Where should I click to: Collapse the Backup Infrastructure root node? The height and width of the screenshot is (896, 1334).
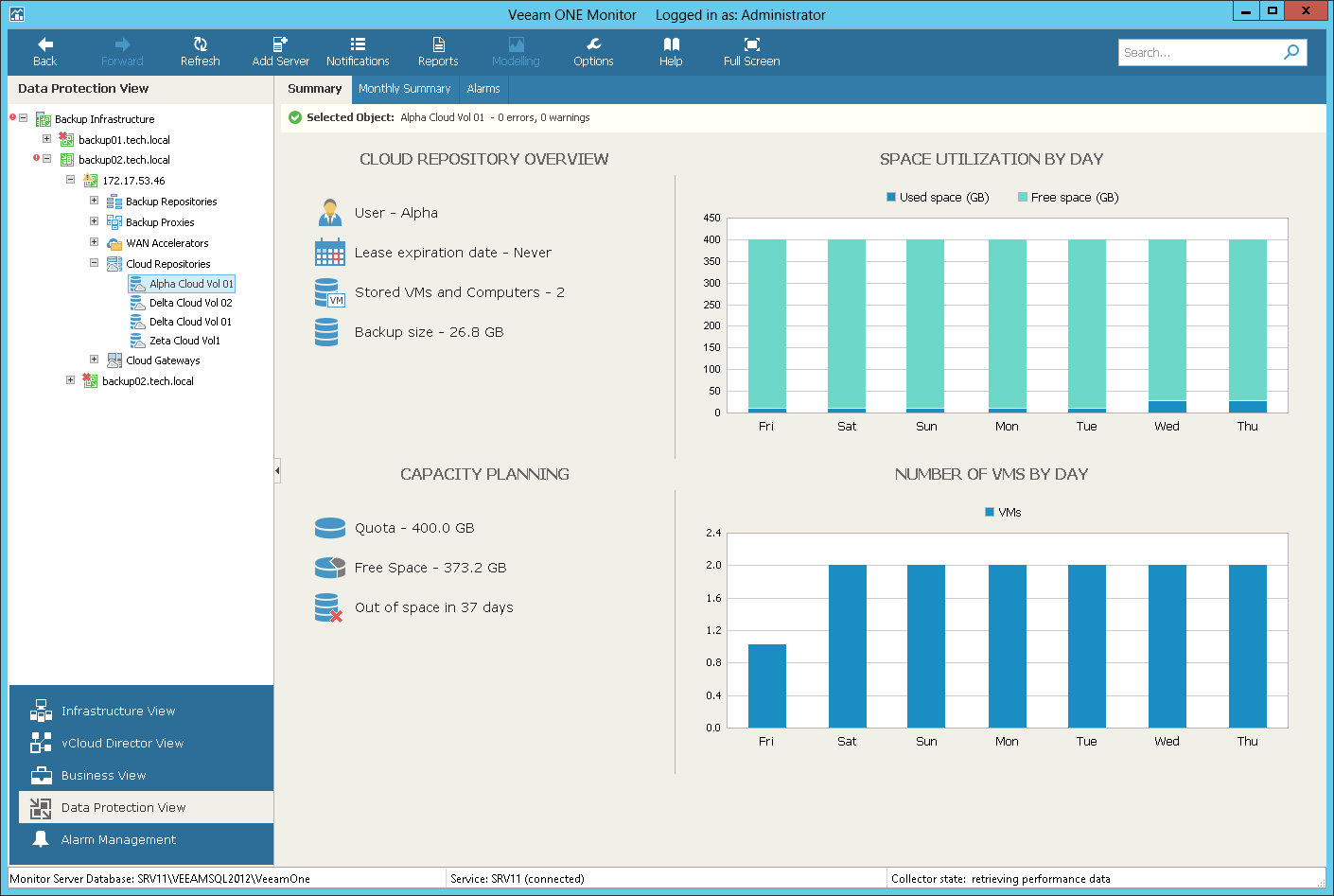pos(23,118)
